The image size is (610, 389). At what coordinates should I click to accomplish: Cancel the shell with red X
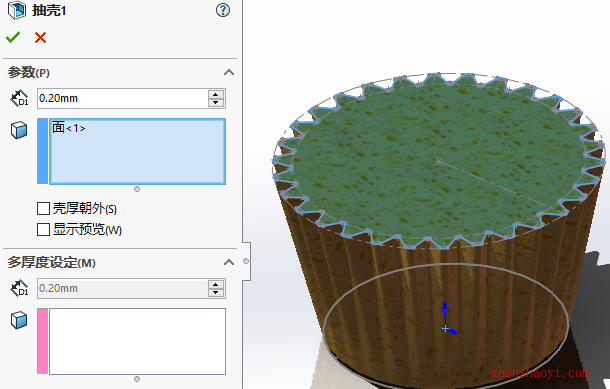40,37
